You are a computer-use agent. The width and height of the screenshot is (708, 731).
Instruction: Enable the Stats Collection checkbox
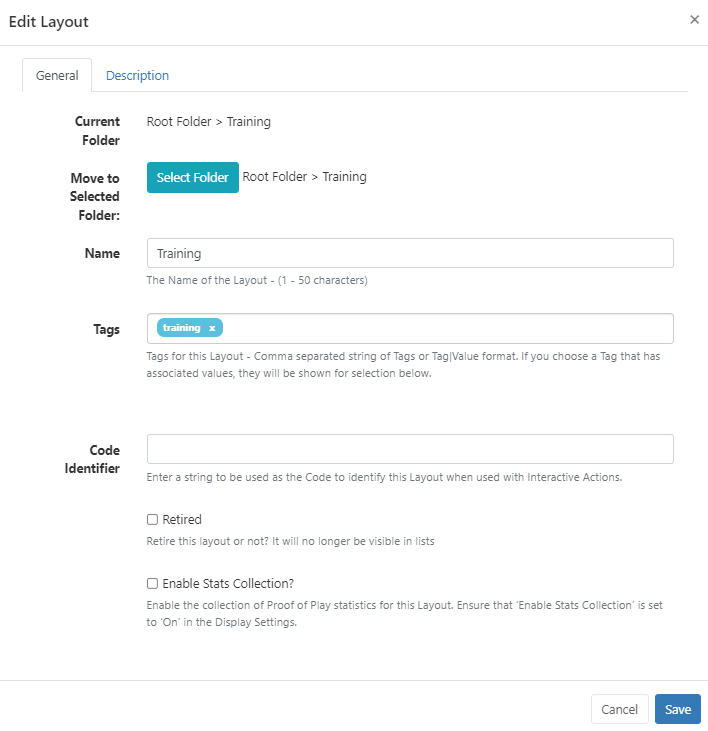tap(152, 584)
